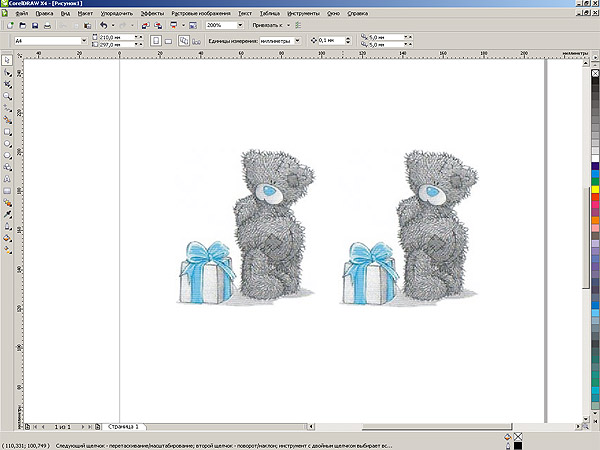Set portrait page orientation
This screenshot has width=600, height=450.
tap(156, 41)
